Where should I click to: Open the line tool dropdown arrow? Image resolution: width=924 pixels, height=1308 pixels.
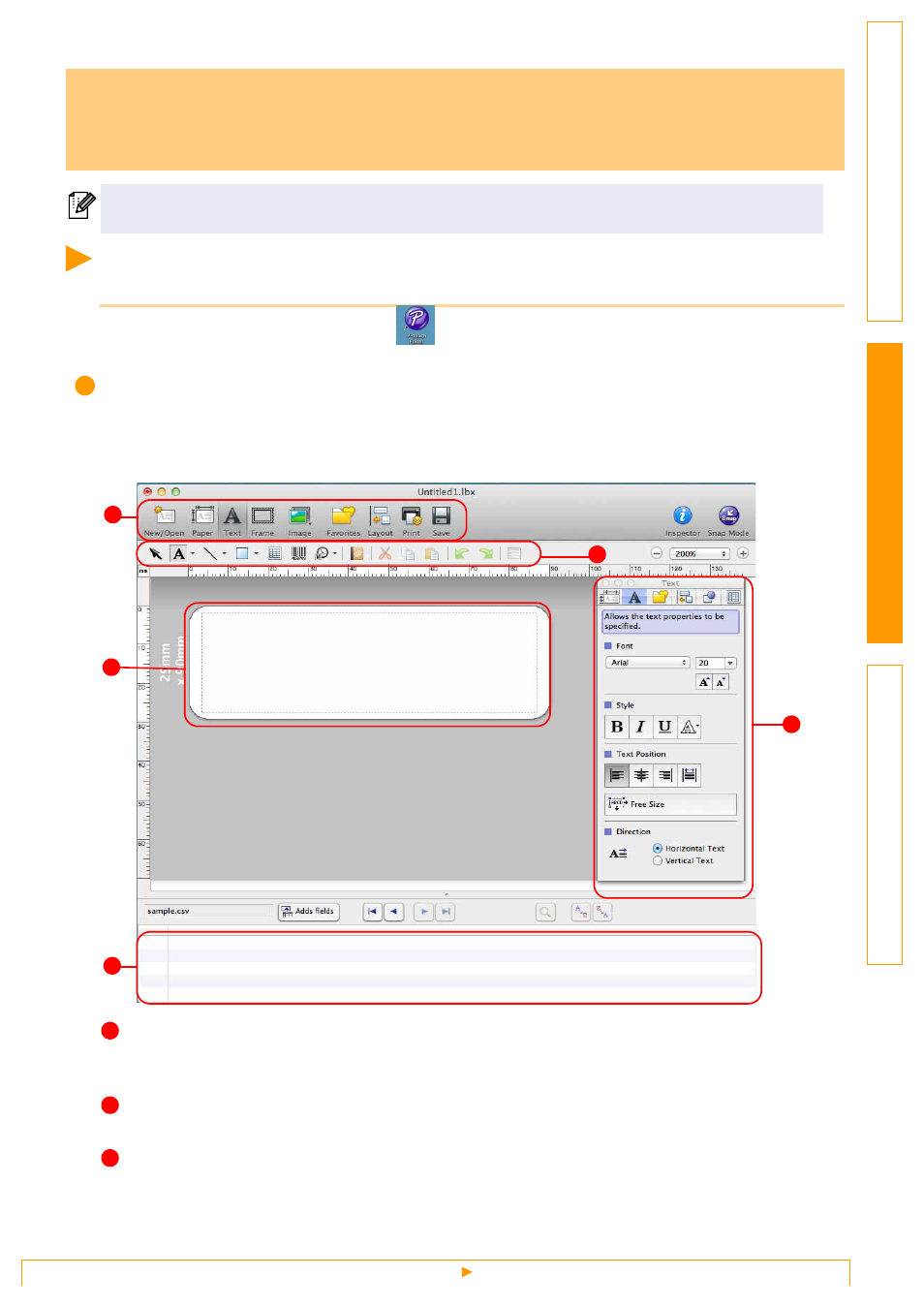(225, 553)
